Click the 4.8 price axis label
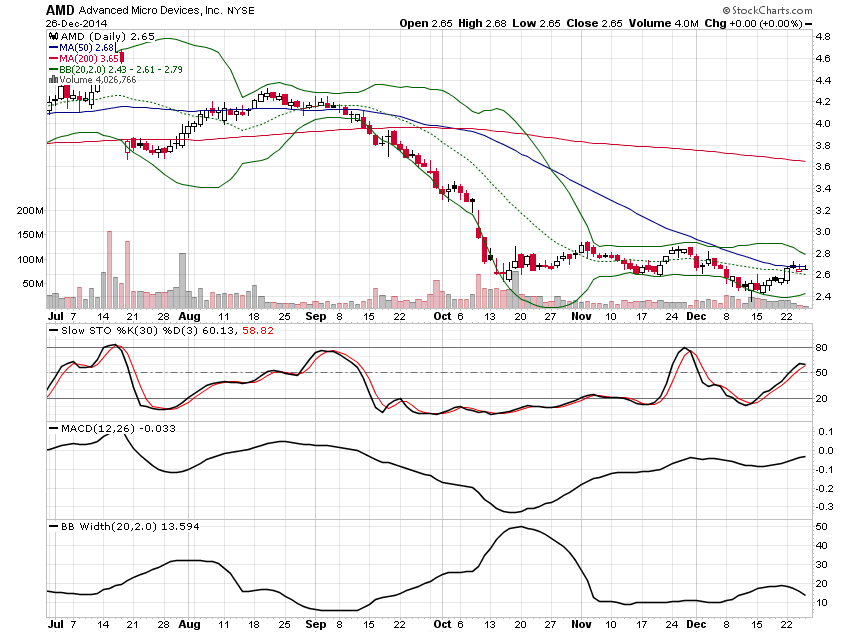The image size is (850, 633). [x=823, y=37]
